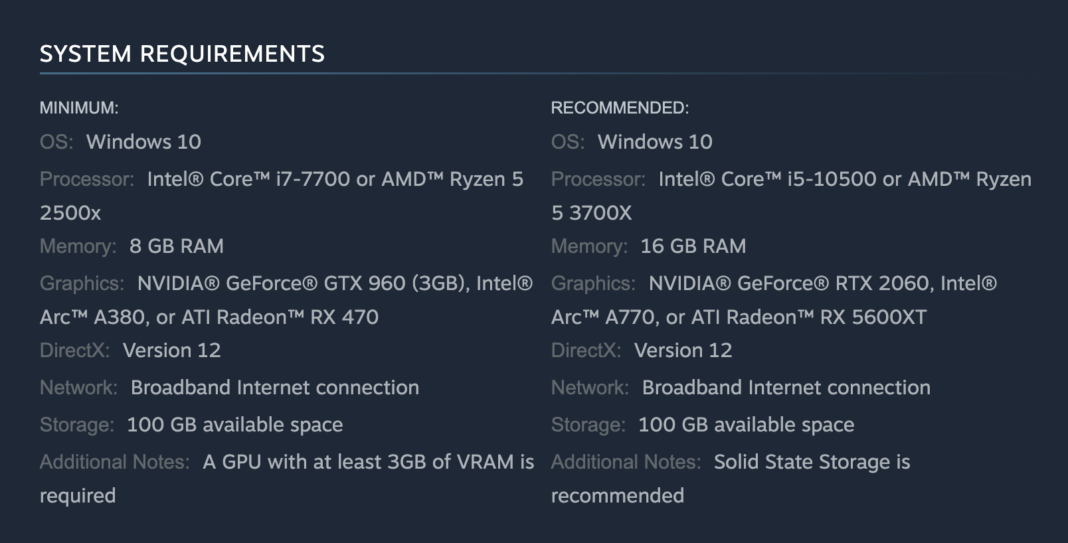Click the recommended DirectX Version 12 line

[683, 351]
